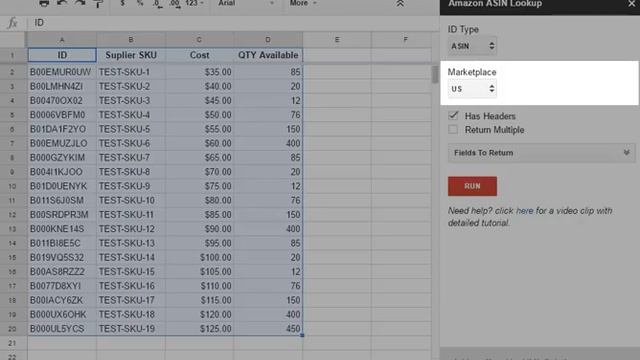
Task: Select the ID header cell
Action: tap(62, 55)
